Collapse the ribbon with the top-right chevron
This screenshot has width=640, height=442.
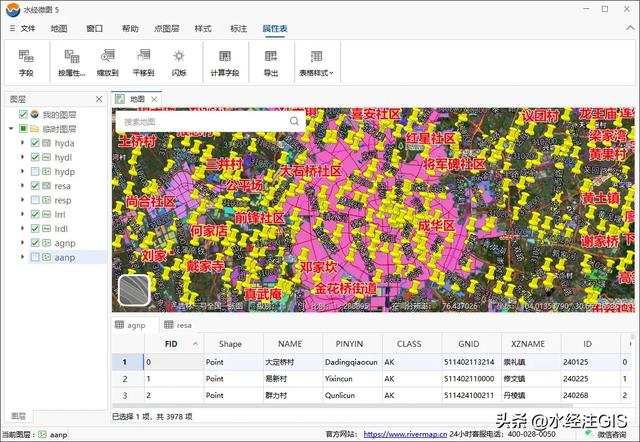pos(630,28)
